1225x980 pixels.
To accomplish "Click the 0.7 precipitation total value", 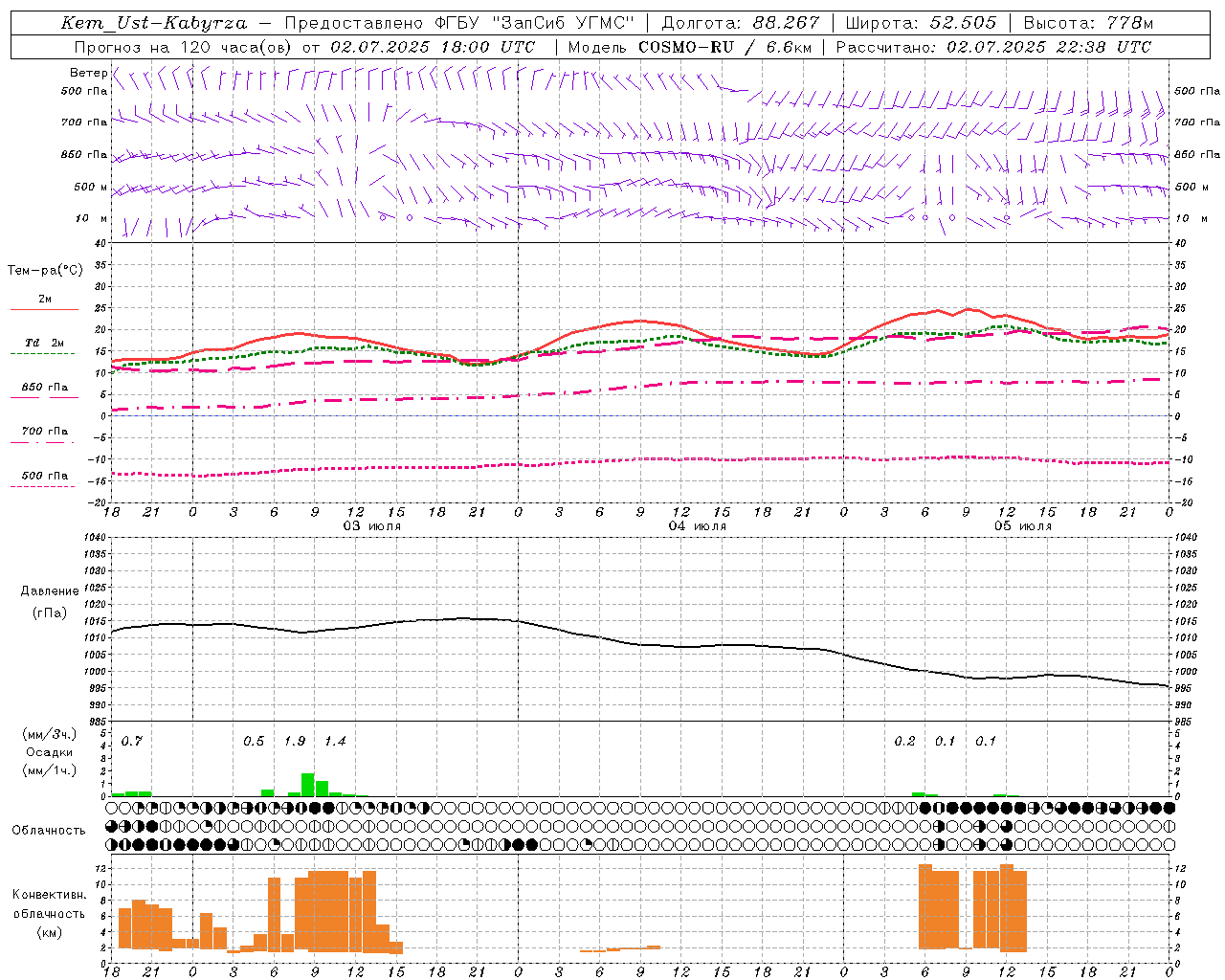I will point(132,742).
